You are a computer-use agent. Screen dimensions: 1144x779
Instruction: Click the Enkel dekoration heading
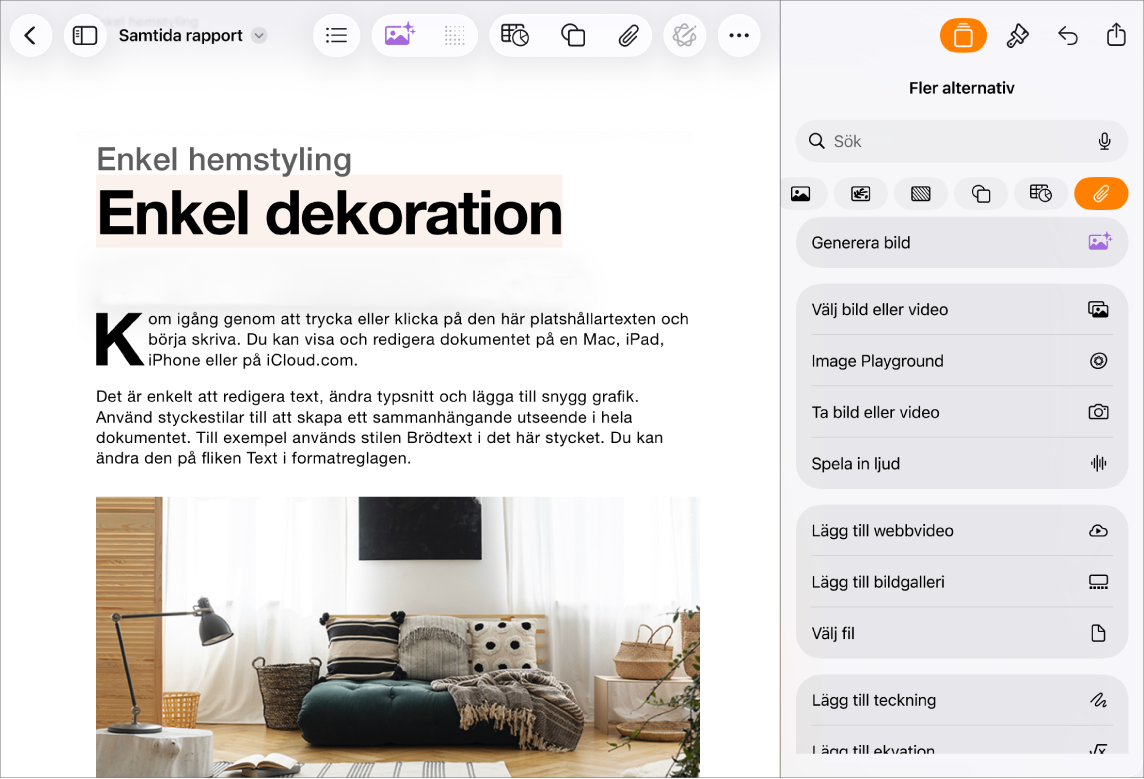pos(330,213)
